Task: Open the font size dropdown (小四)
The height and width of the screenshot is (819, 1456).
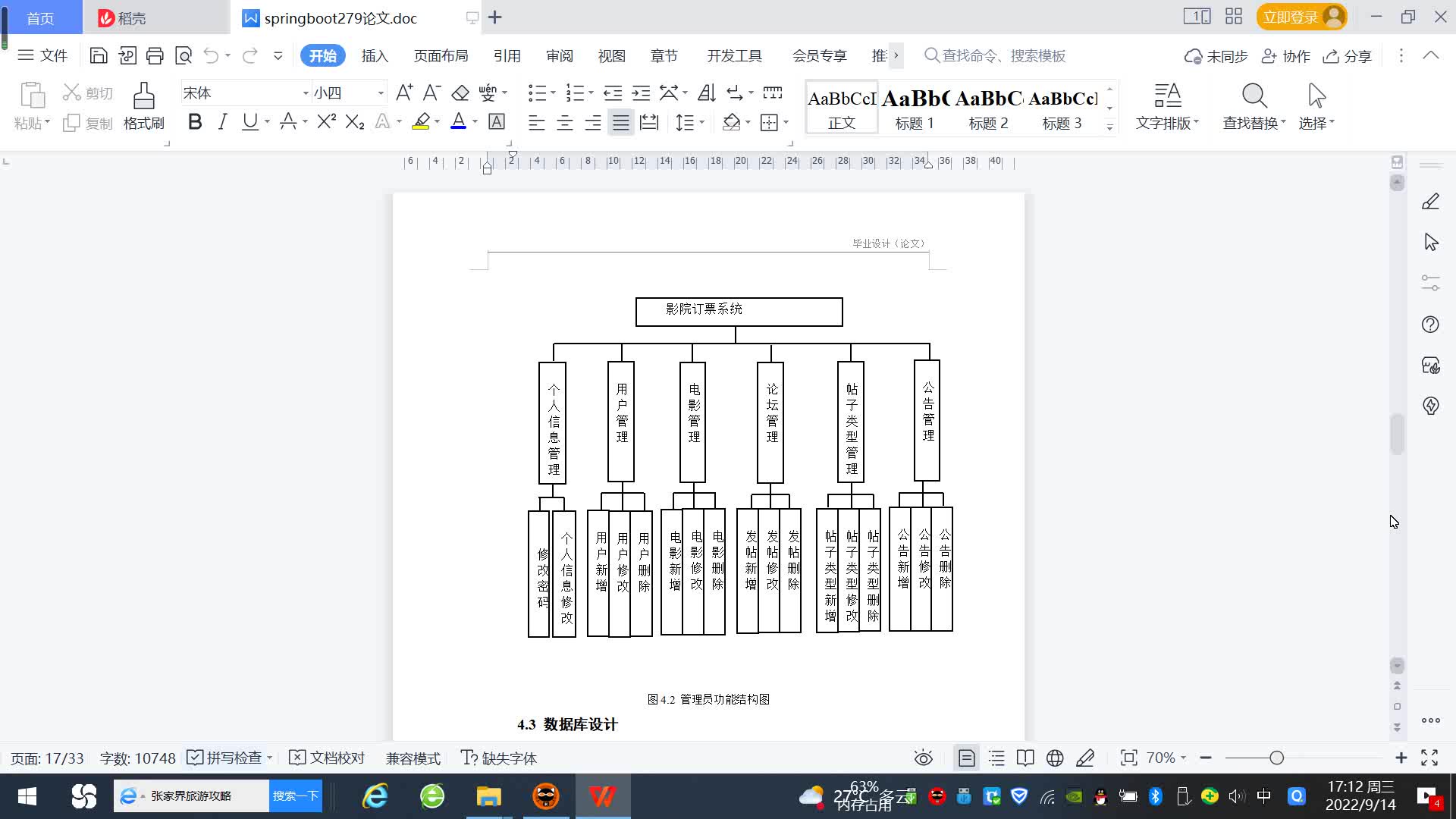Action: (x=381, y=93)
